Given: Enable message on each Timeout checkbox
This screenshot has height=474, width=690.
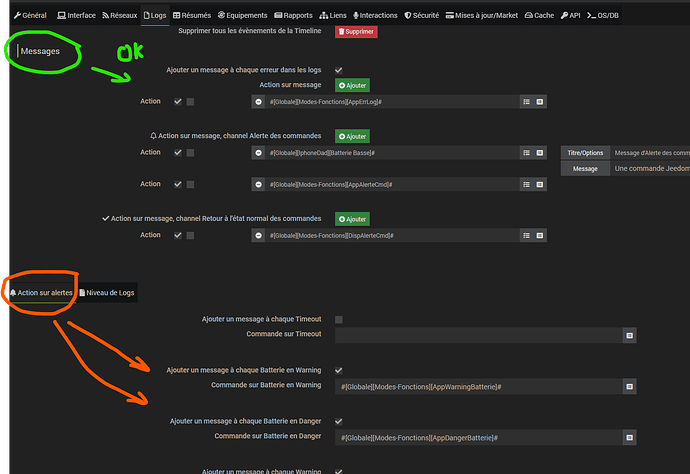Looking at the screenshot, I should click(x=338, y=320).
